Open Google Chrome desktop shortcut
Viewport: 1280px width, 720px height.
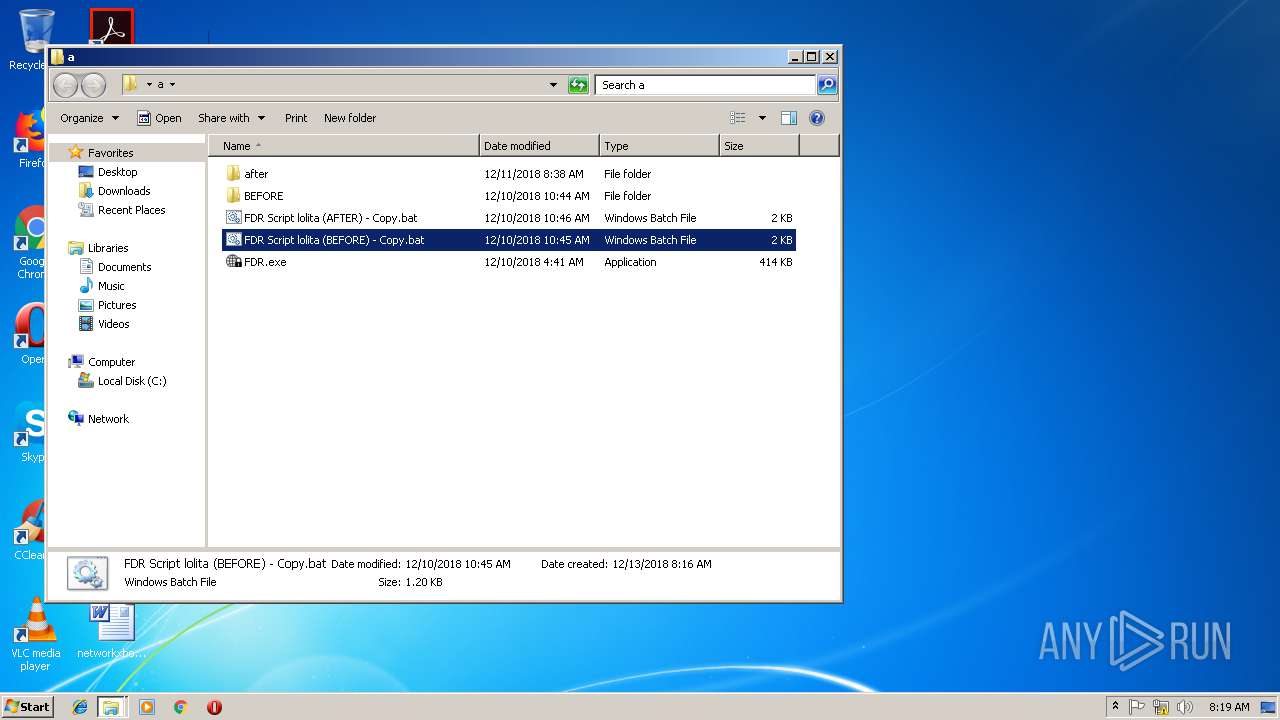click(x=30, y=243)
